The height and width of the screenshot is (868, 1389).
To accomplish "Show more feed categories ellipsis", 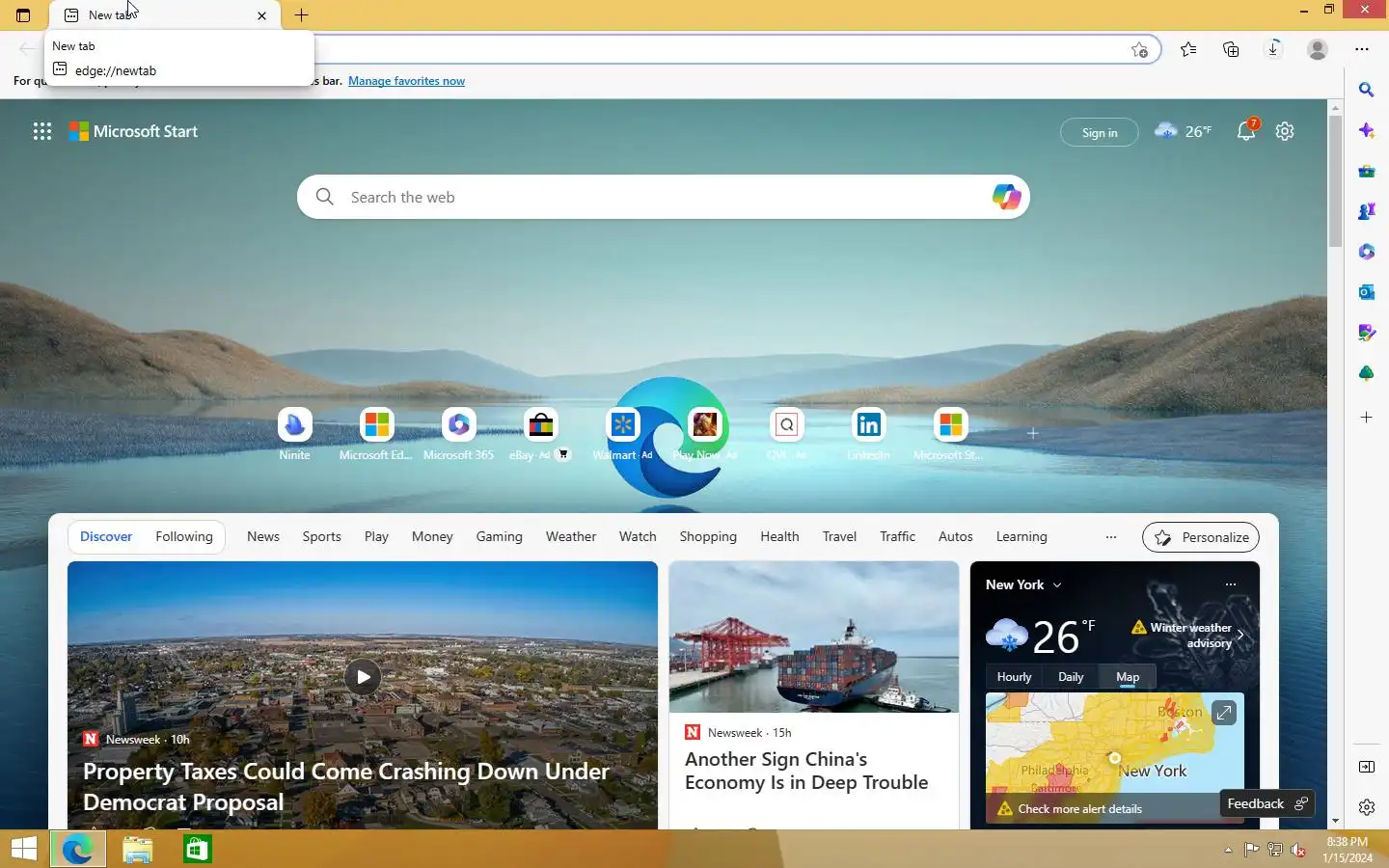I will pyautogui.click(x=1110, y=537).
